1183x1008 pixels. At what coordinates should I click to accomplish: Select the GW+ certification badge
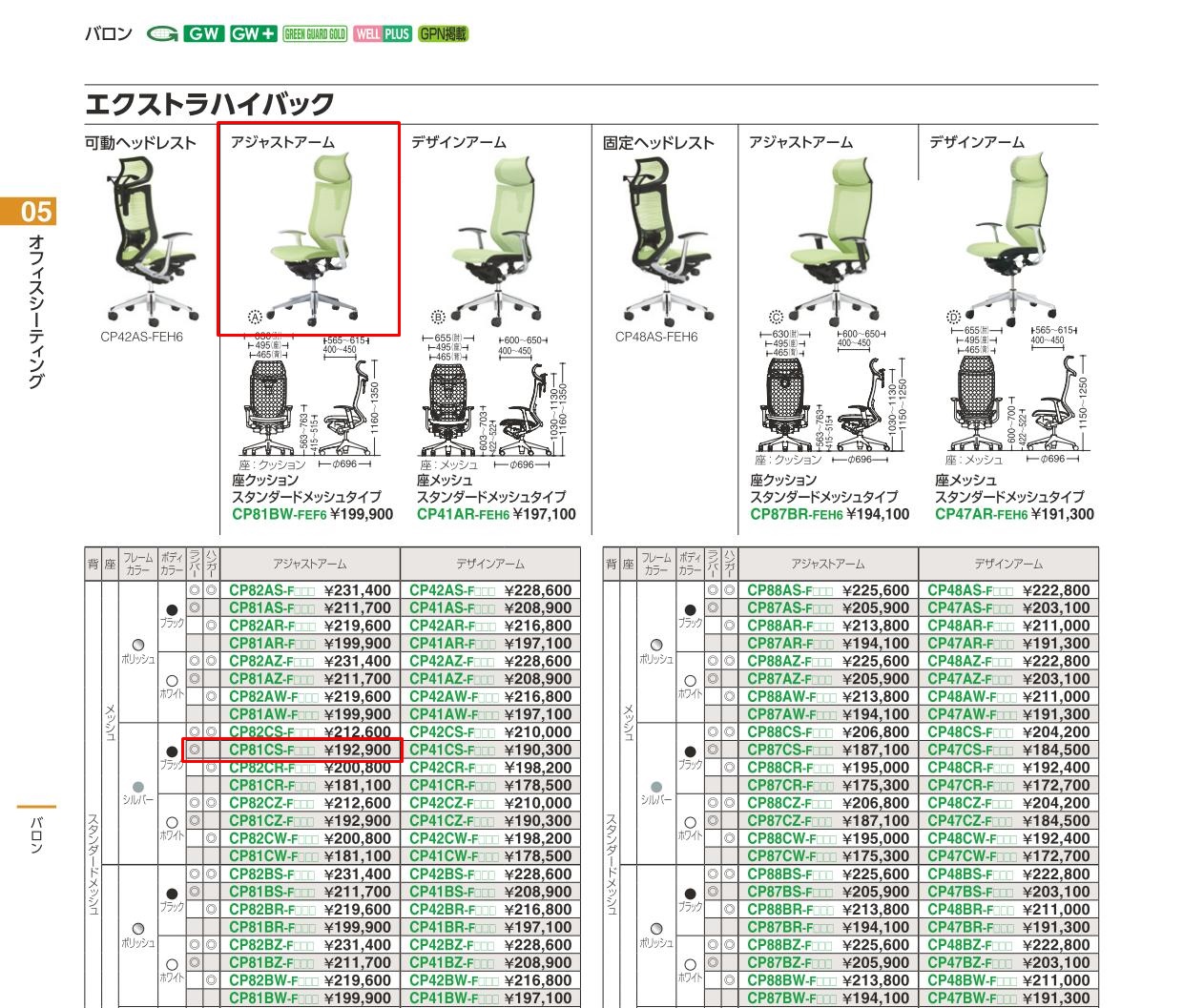click(x=253, y=34)
